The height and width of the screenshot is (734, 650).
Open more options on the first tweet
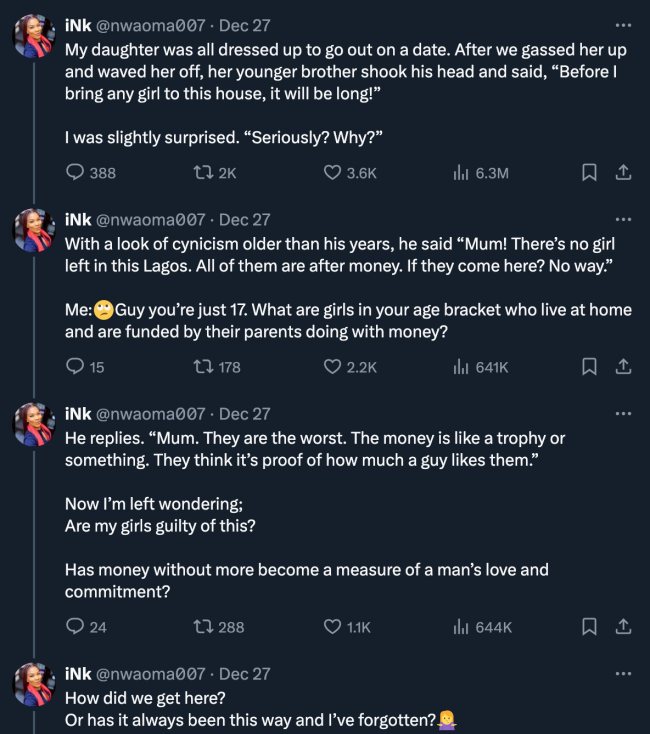tap(623, 25)
